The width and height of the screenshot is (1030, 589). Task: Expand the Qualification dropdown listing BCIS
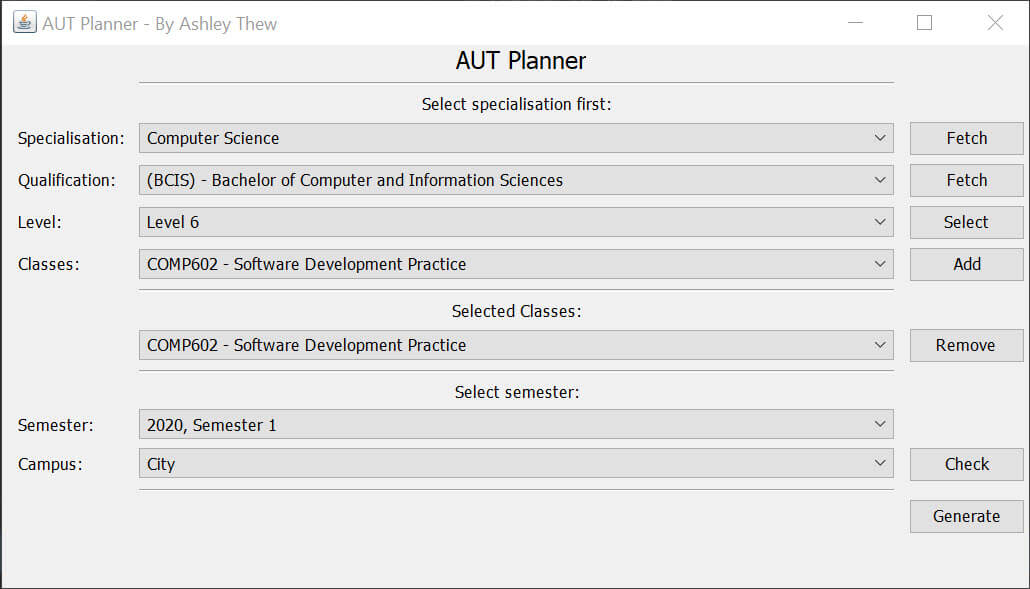pyautogui.click(x=515, y=180)
